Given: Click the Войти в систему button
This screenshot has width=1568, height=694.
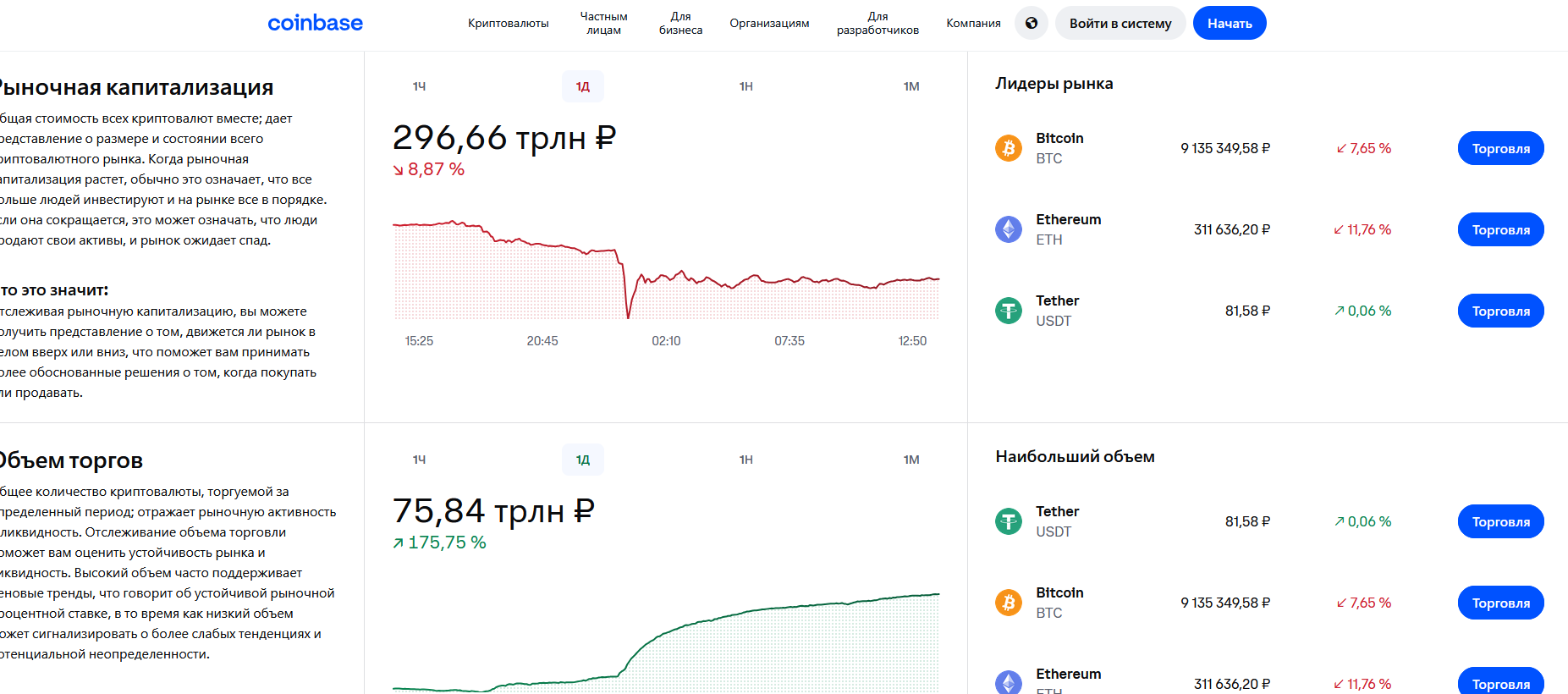Looking at the screenshot, I should pos(1120,23).
